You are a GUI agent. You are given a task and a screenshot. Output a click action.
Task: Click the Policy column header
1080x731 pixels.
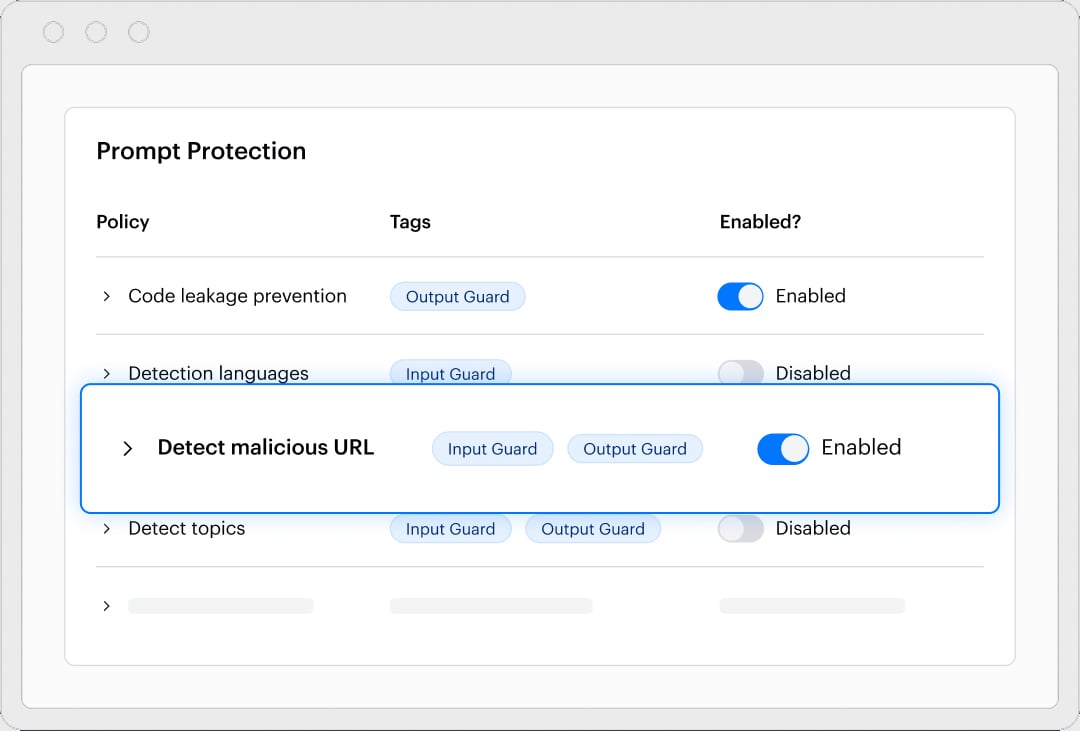pyautogui.click(x=122, y=222)
